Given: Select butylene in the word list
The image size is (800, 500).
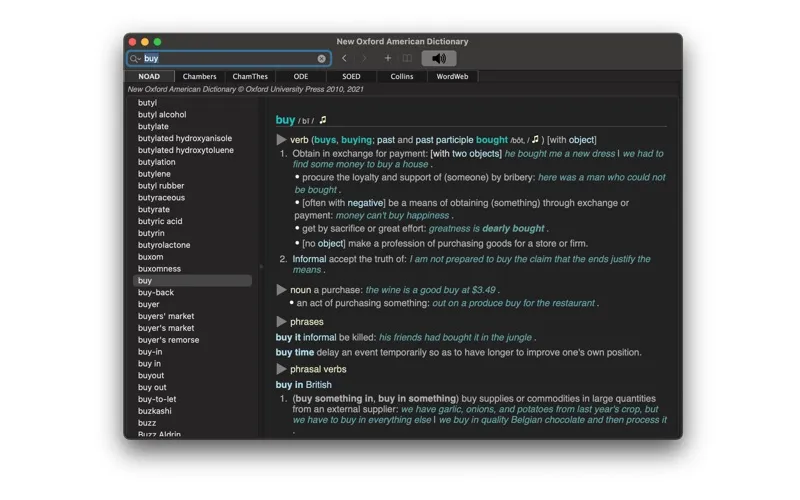Looking at the screenshot, I should pos(154,174).
